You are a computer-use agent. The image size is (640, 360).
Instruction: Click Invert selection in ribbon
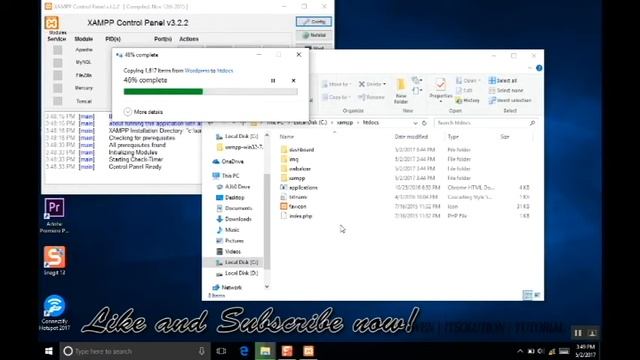(x=510, y=100)
